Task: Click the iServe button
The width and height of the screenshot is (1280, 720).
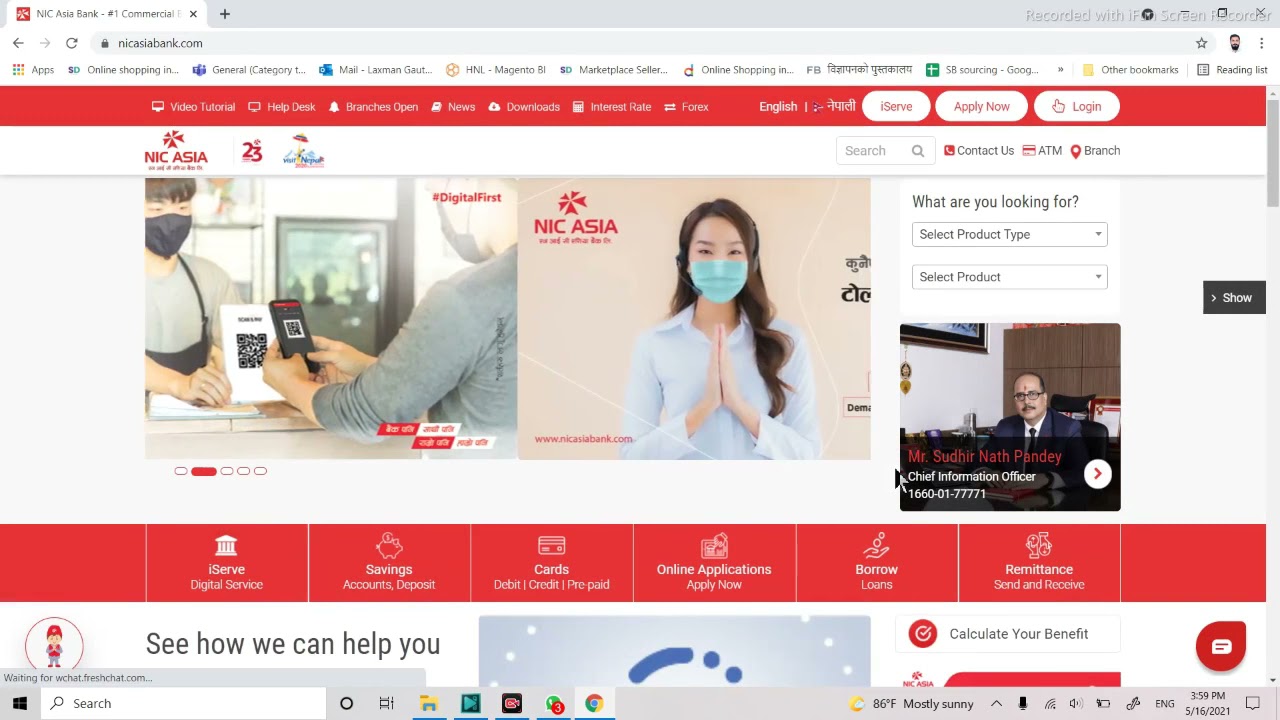Action: pos(896,107)
